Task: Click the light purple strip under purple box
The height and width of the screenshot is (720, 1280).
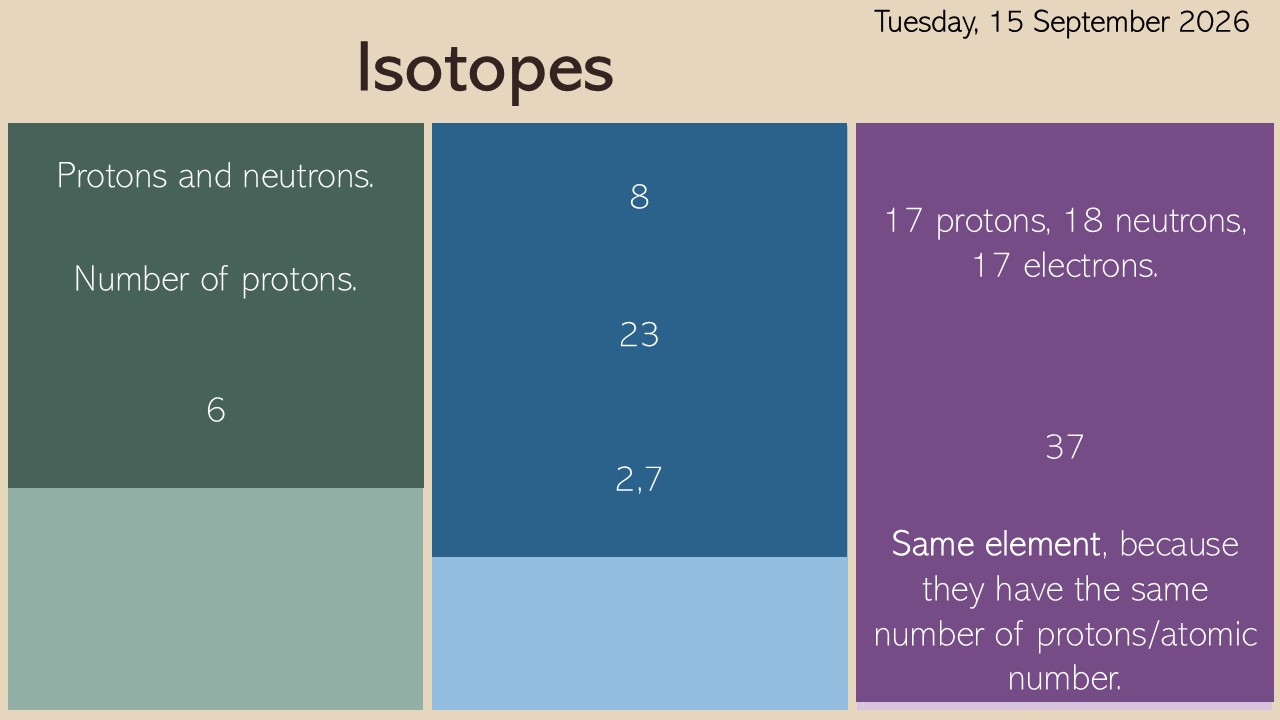Action: (x=1065, y=706)
